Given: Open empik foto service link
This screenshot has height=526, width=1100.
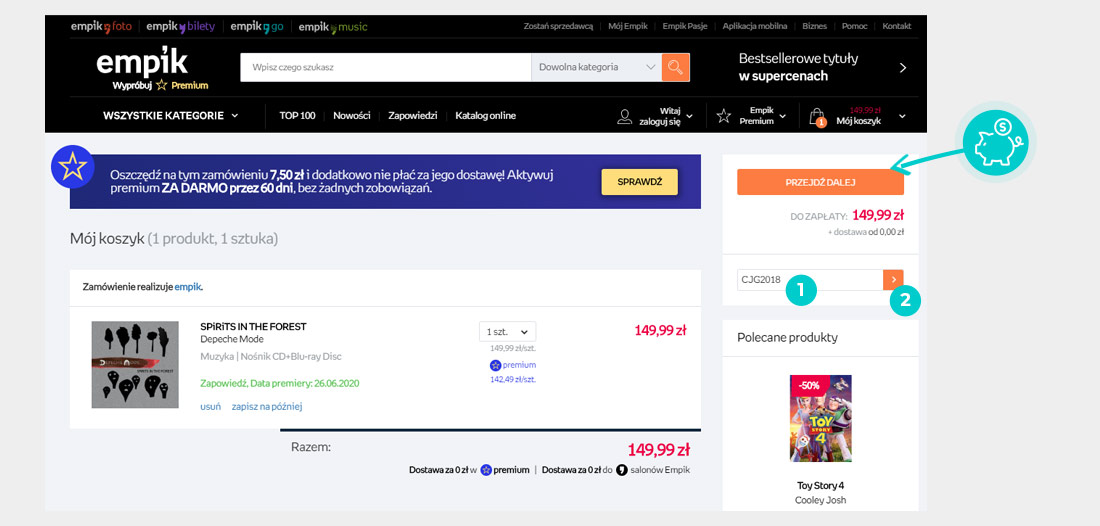Looking at the screenshot, I should pyautogui.click(x=100, y=27).
